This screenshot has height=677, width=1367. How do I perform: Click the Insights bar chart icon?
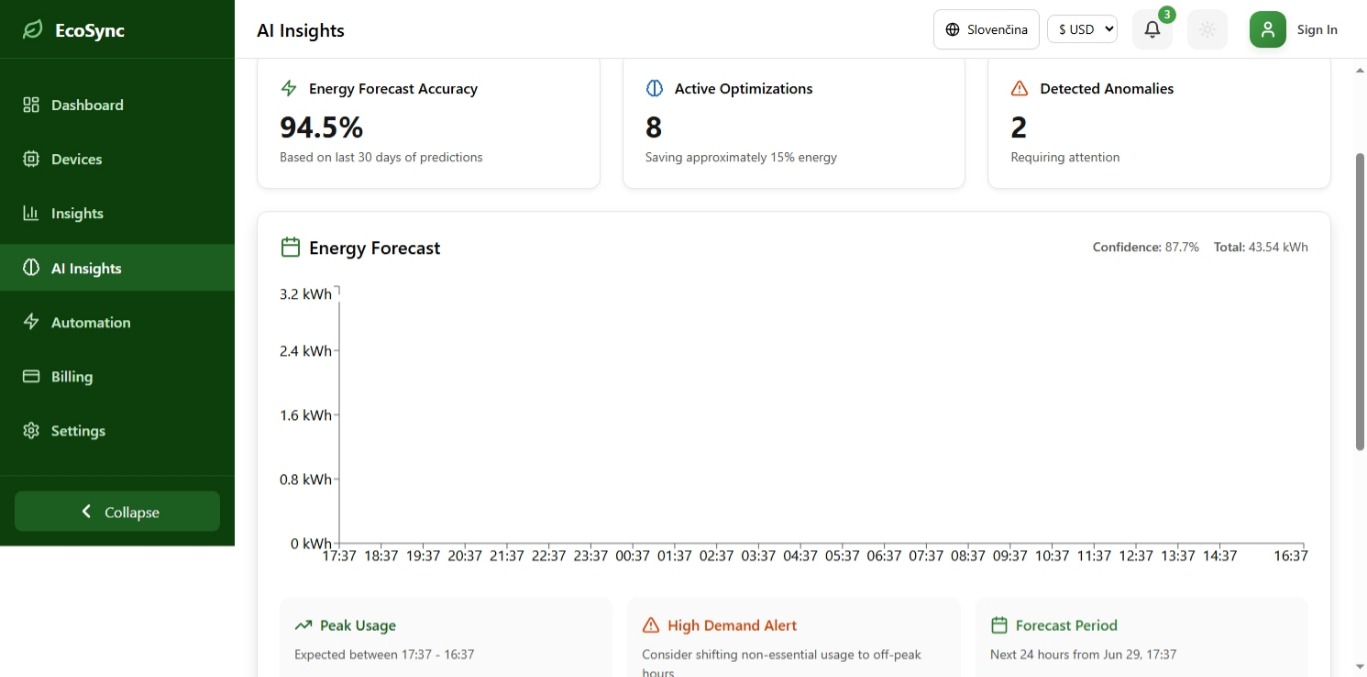point(31,213)
